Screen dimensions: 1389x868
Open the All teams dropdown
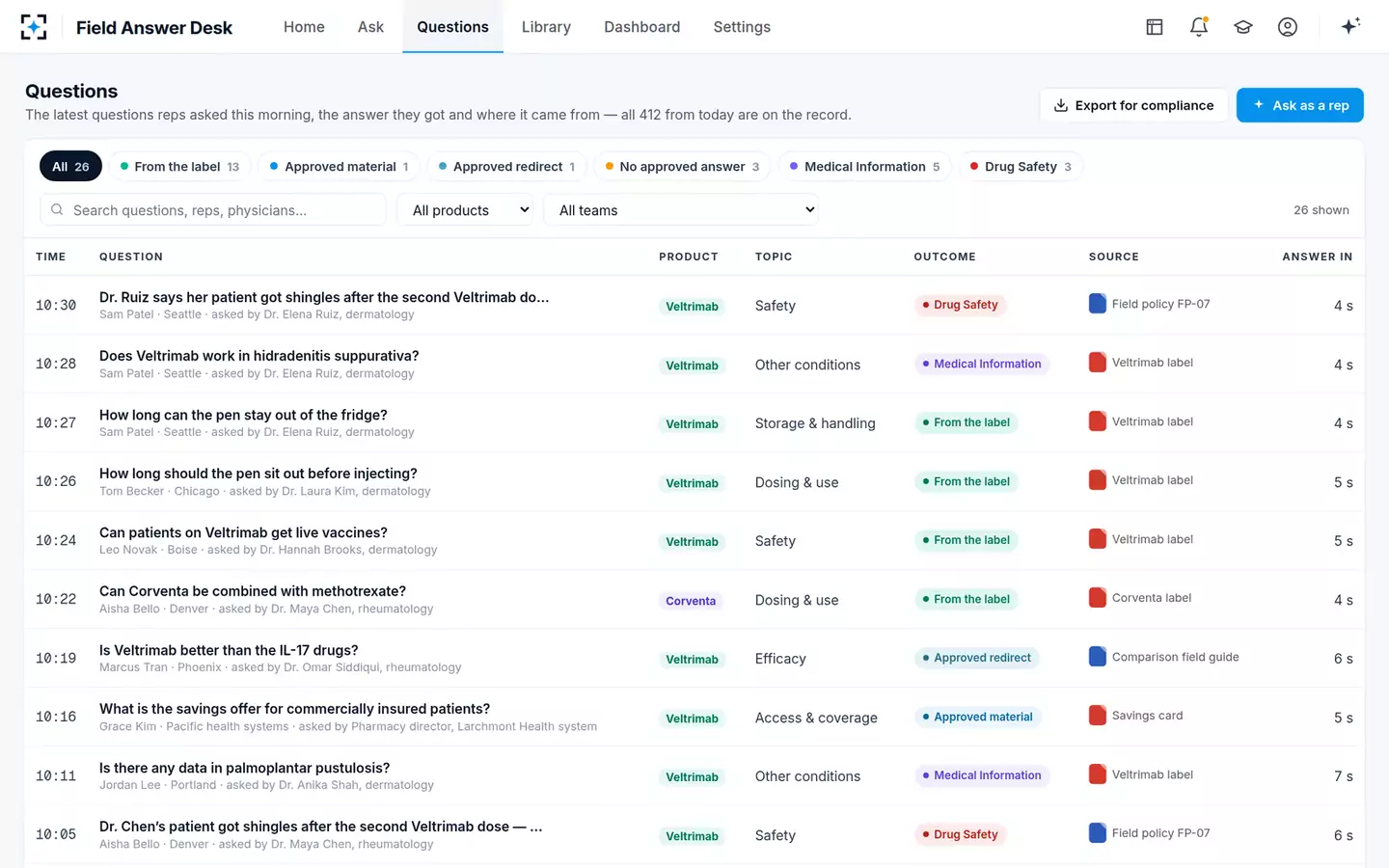coord(681,209)
